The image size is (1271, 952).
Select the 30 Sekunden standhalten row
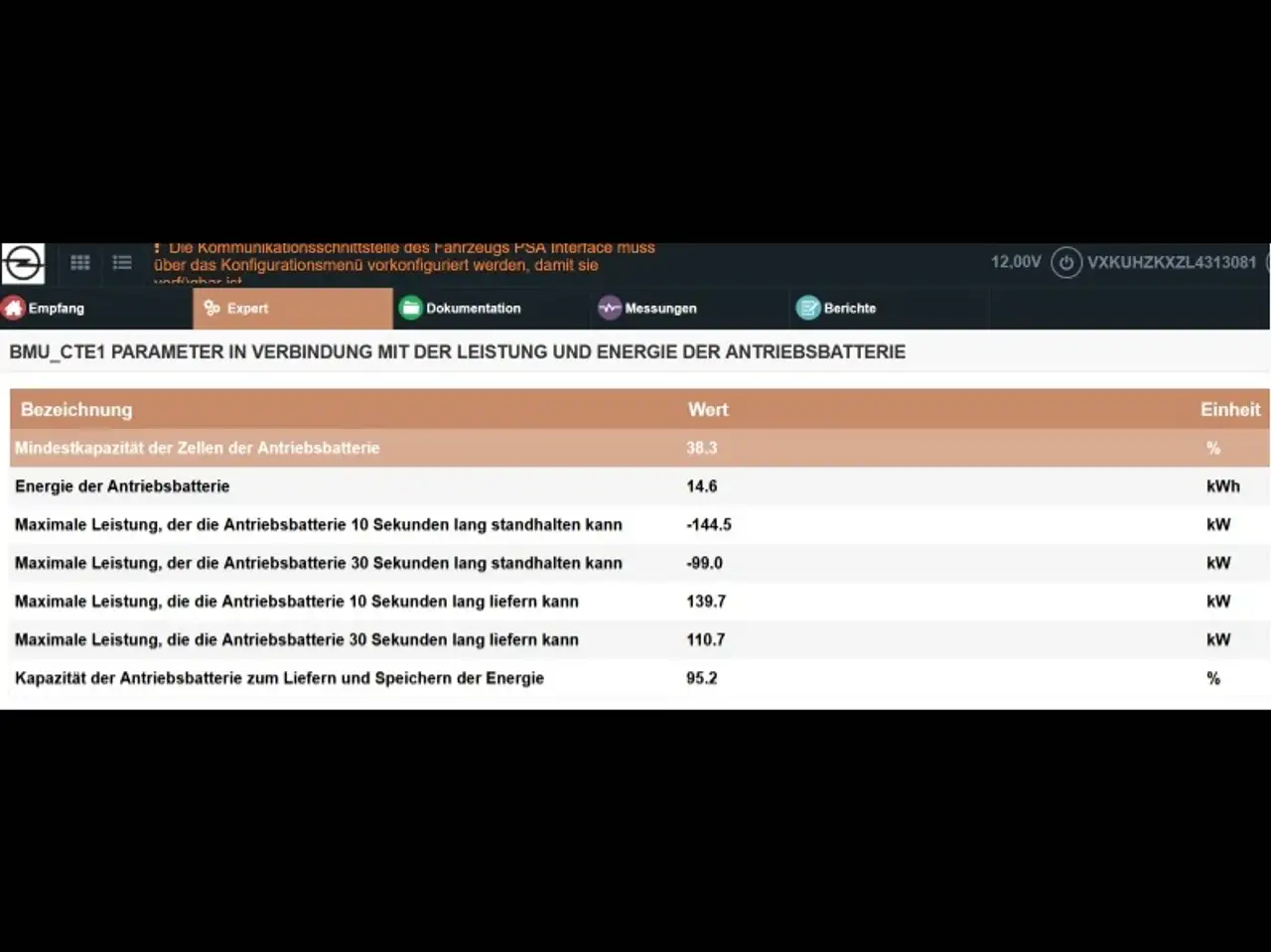pyautogui.click(x=318, y=564)
